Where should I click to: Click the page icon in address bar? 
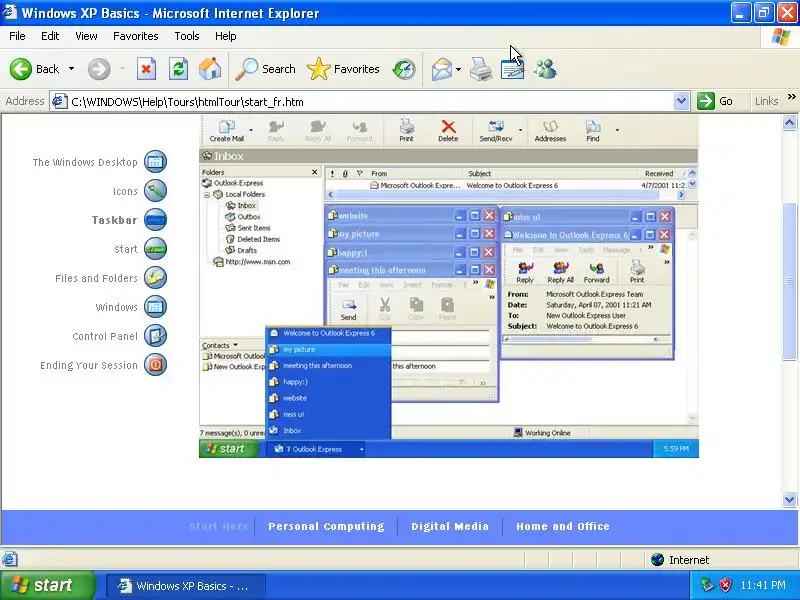(x=60, y=101)
